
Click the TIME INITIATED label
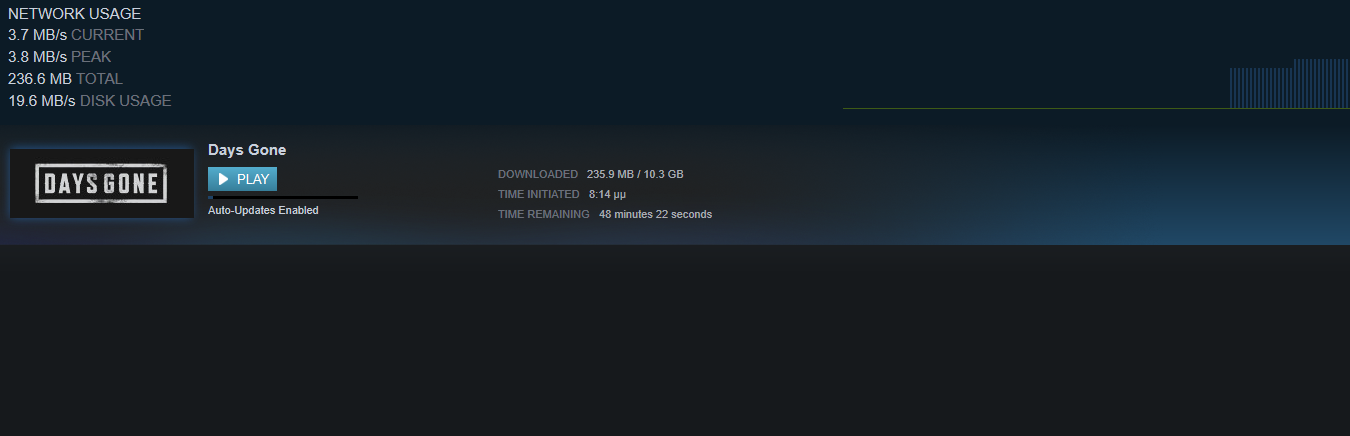539,194
